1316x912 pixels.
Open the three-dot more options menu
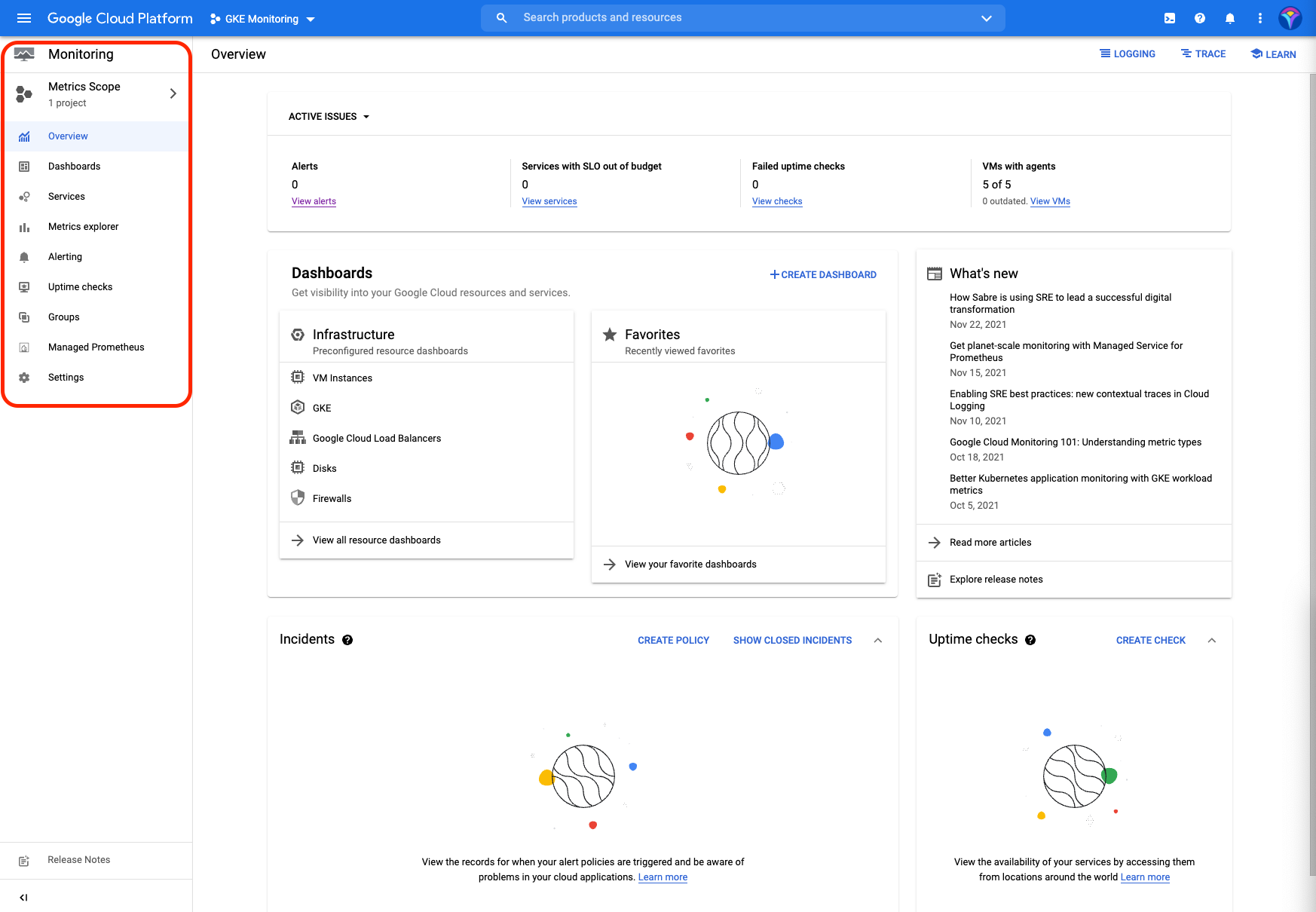pyautogui.click(x=1260, y=18)
